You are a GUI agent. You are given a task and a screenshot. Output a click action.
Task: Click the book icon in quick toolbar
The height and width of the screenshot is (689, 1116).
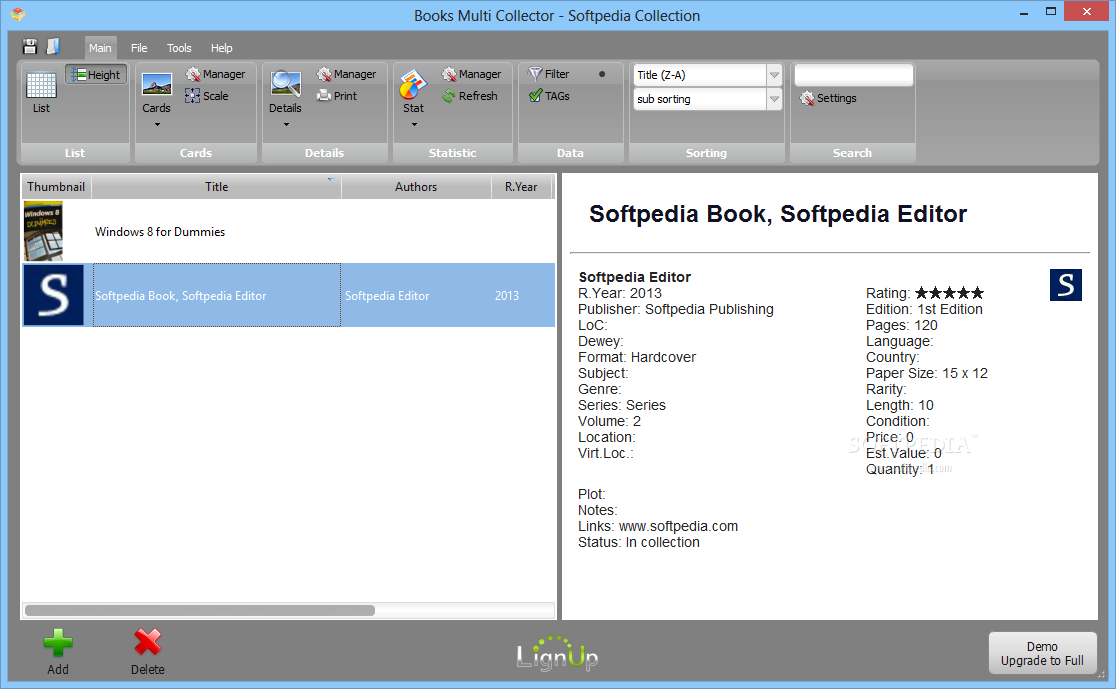pos(53,47)
